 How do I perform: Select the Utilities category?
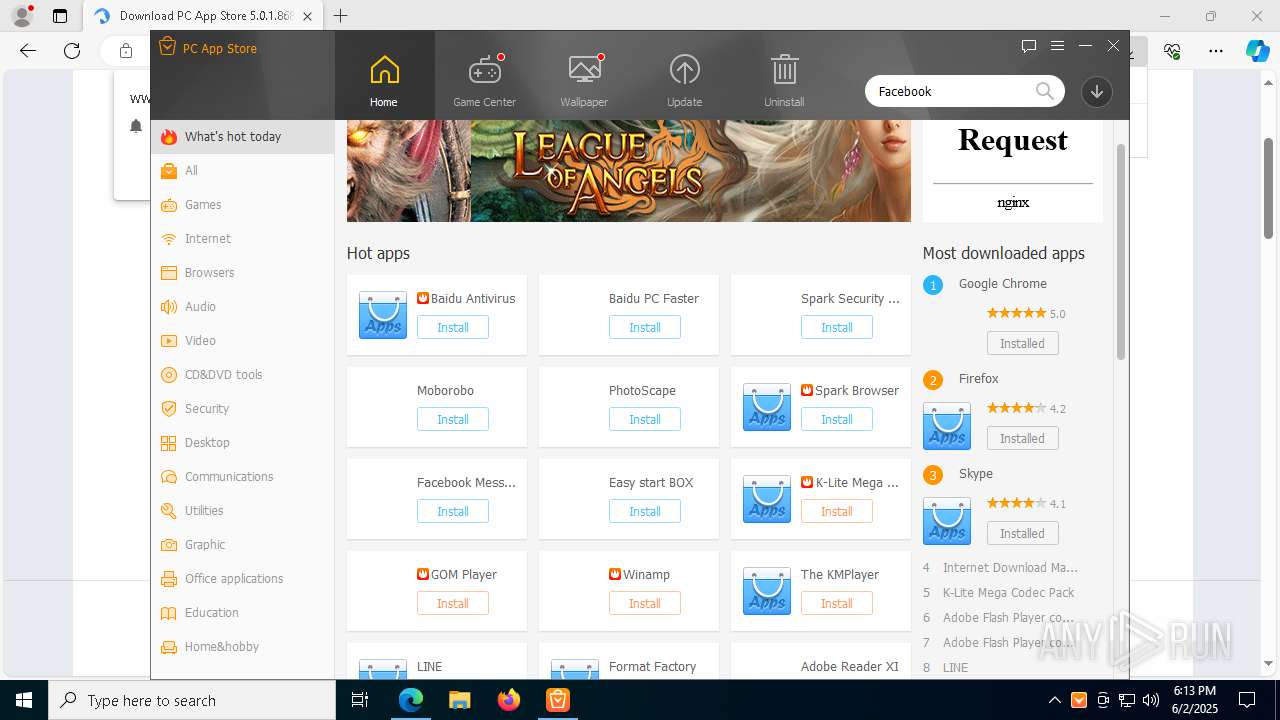tap(242, 511)
